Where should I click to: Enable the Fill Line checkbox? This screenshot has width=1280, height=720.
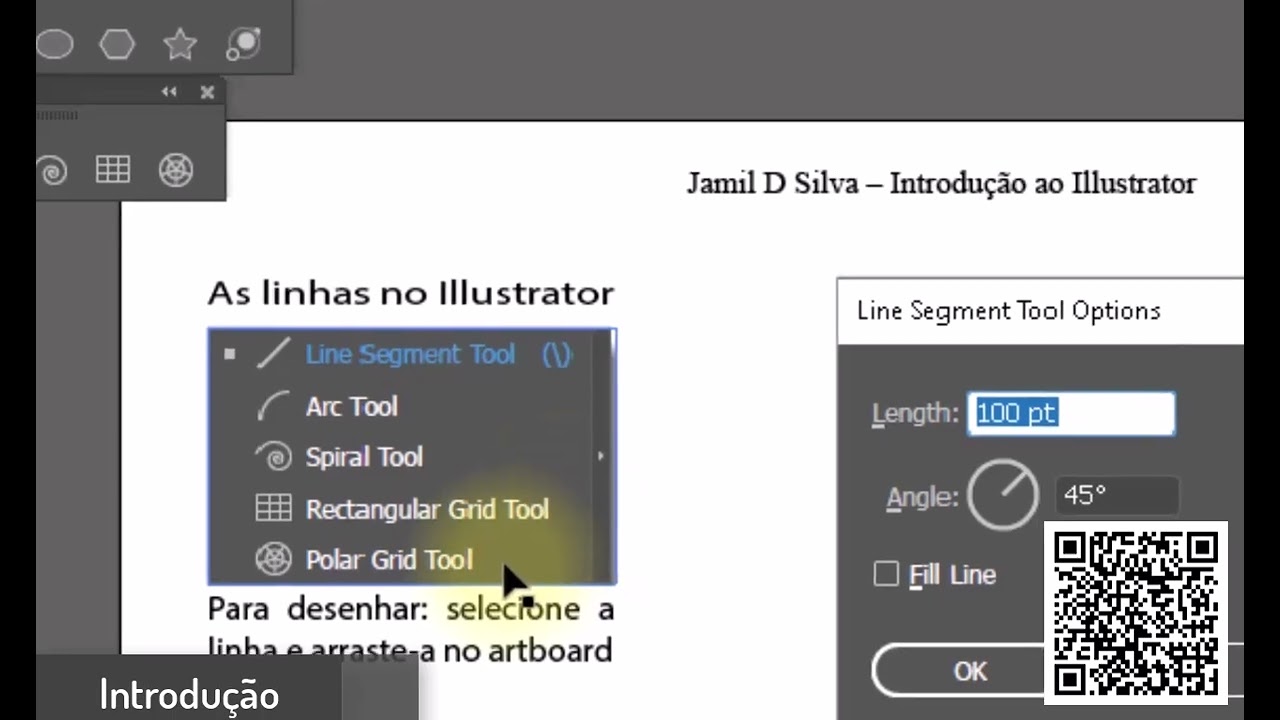point(886,574)
